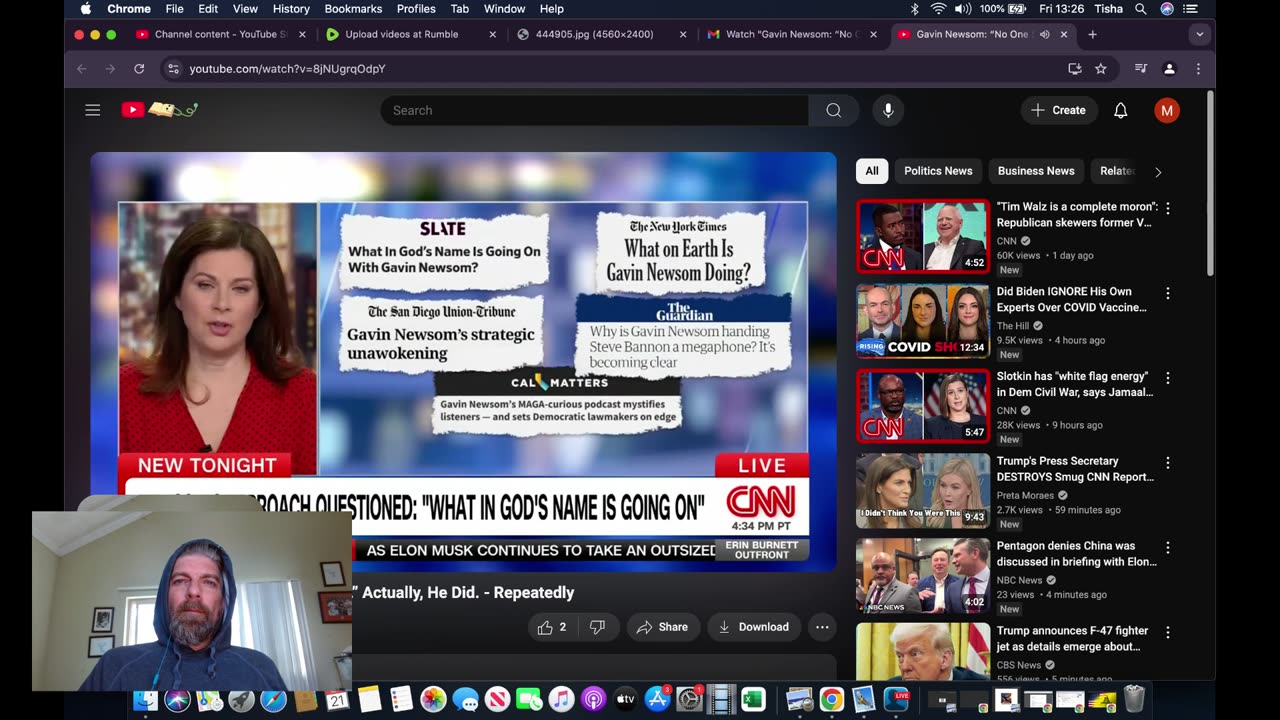This screenshot has width=1280, height=720.
Task: Open Preta Moraes channel link
Action: 1026,495
